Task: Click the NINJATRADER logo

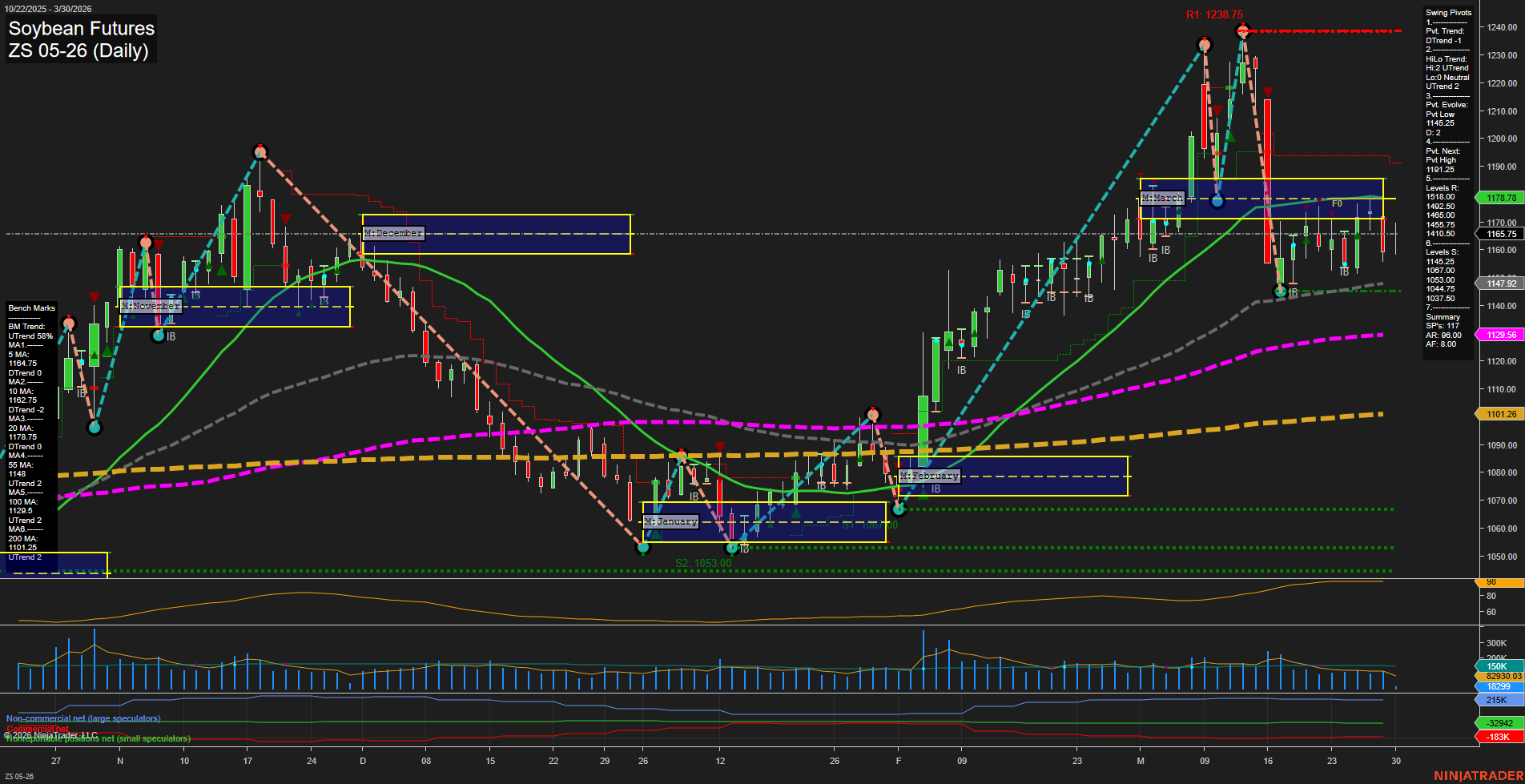Action: (1478, 776)
